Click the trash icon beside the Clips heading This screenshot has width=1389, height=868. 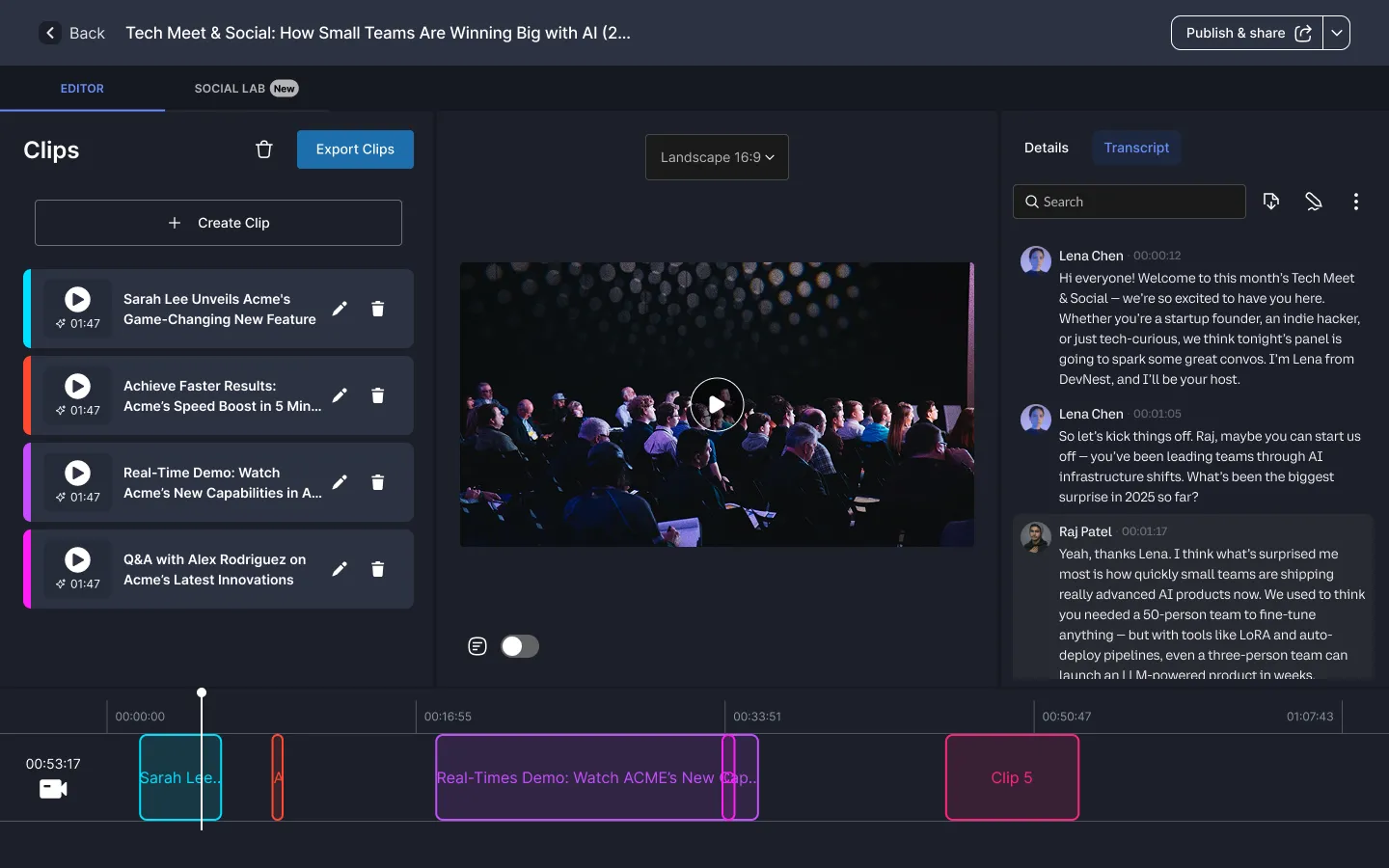264,149
